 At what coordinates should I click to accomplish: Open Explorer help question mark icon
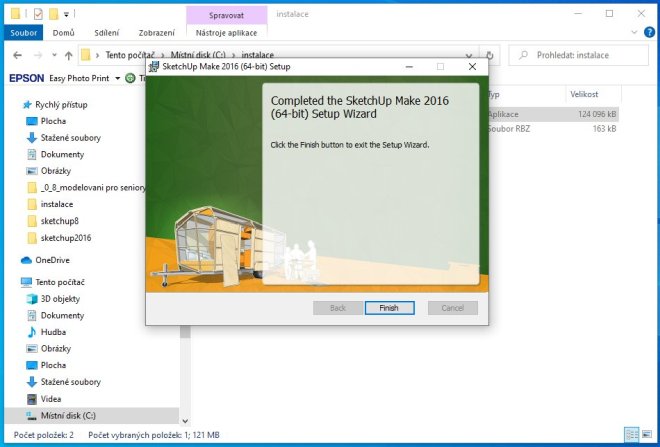coord(649,32)
